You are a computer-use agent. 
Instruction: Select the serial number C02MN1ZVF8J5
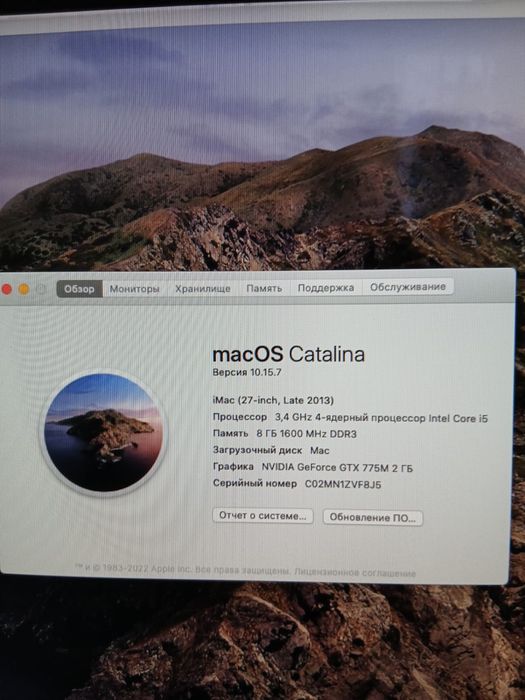coord(343,484)
